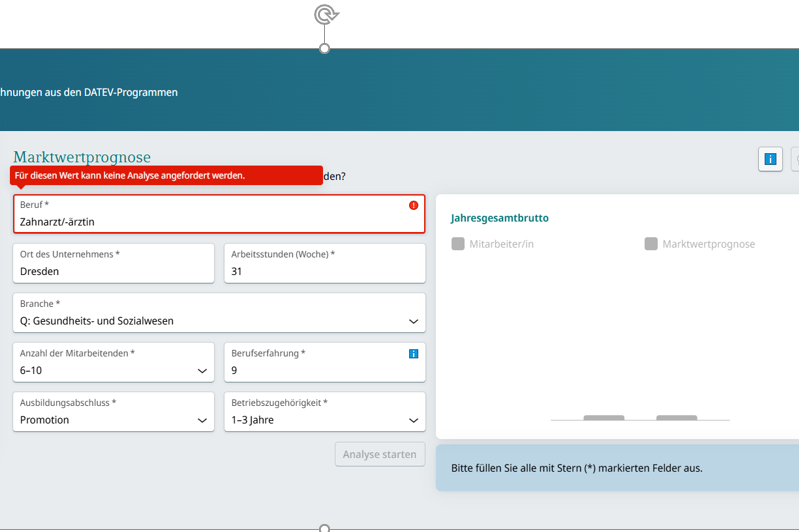Click the left gray bar in chart
This screenshot has height=532, width=799.
(x=603, y=417)
